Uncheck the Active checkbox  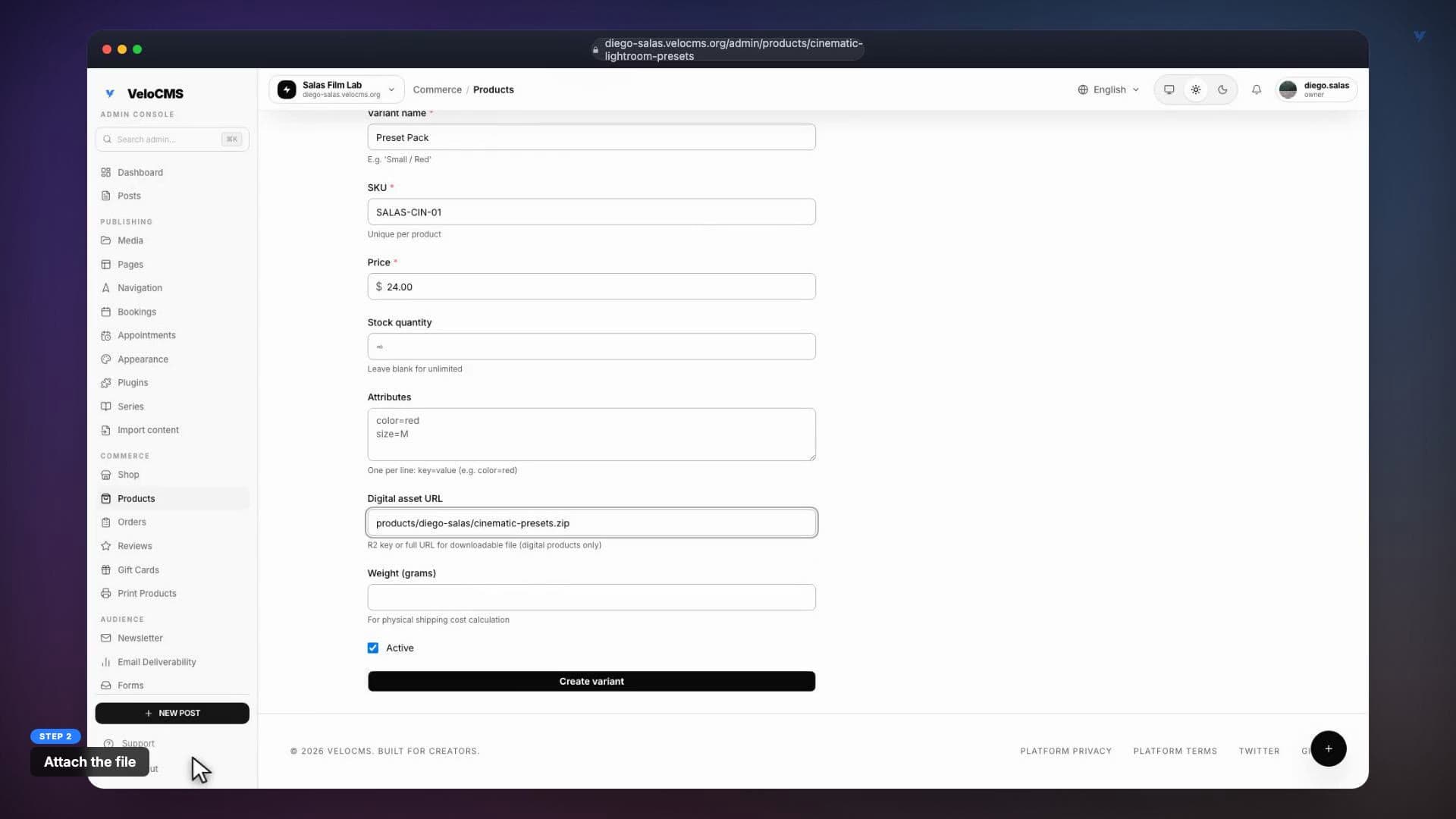pos(373,648)
